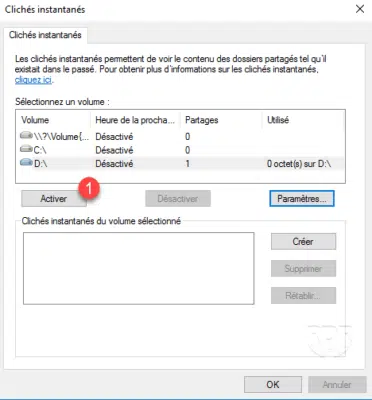Open the 'cliquez ici' help link
This screenshot has height=400, width=372.
point(33,80)
